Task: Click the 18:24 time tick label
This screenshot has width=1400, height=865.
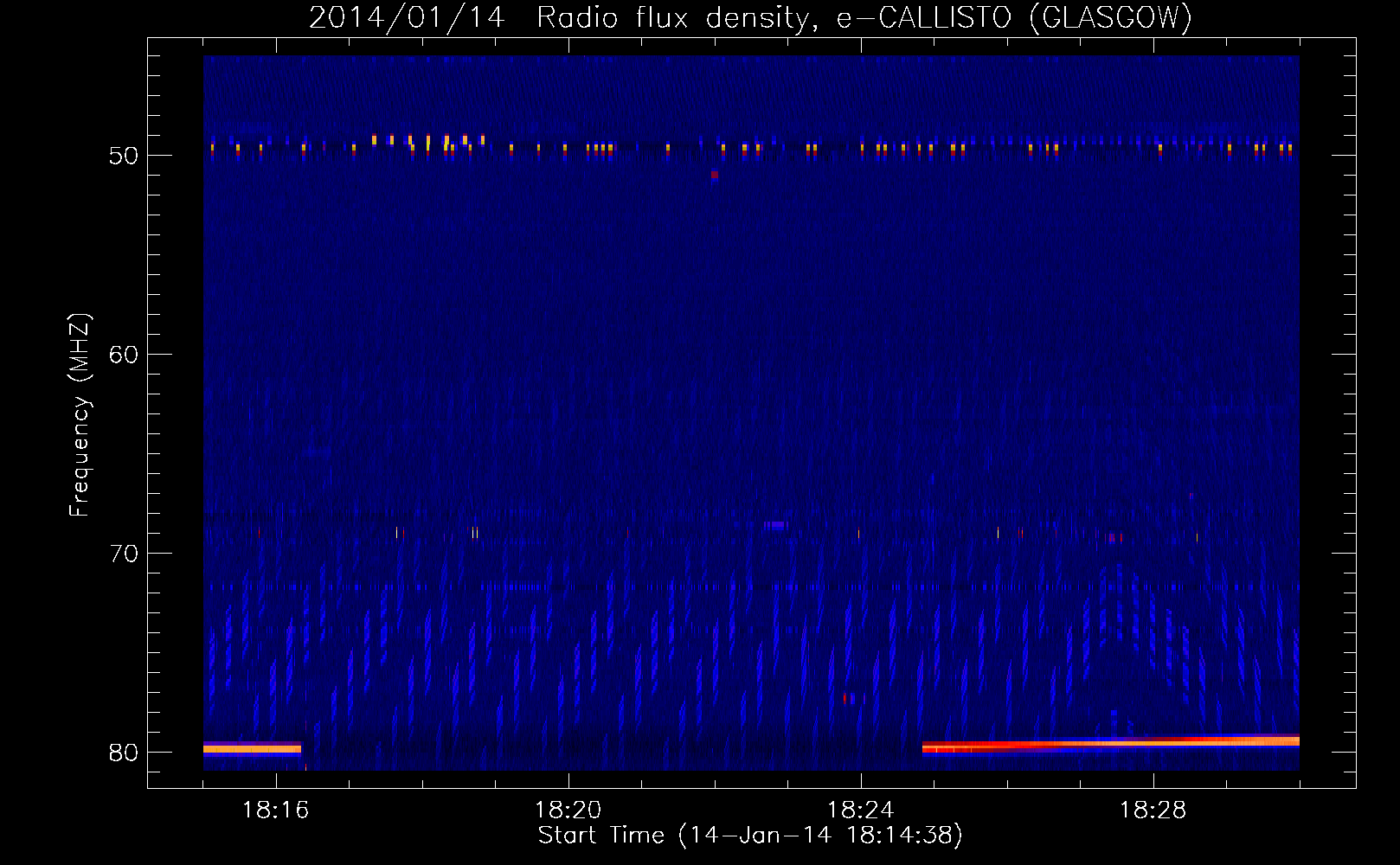Action: tap(860, 811)
